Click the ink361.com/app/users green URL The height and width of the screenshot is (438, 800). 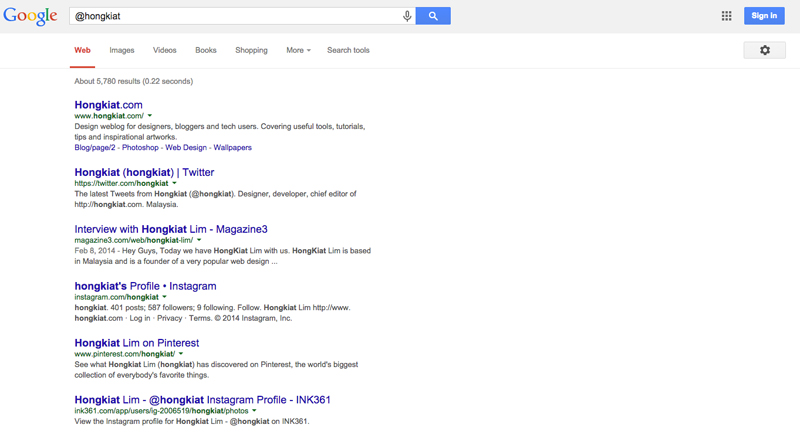pyautogui.click(x=161, y=411)
